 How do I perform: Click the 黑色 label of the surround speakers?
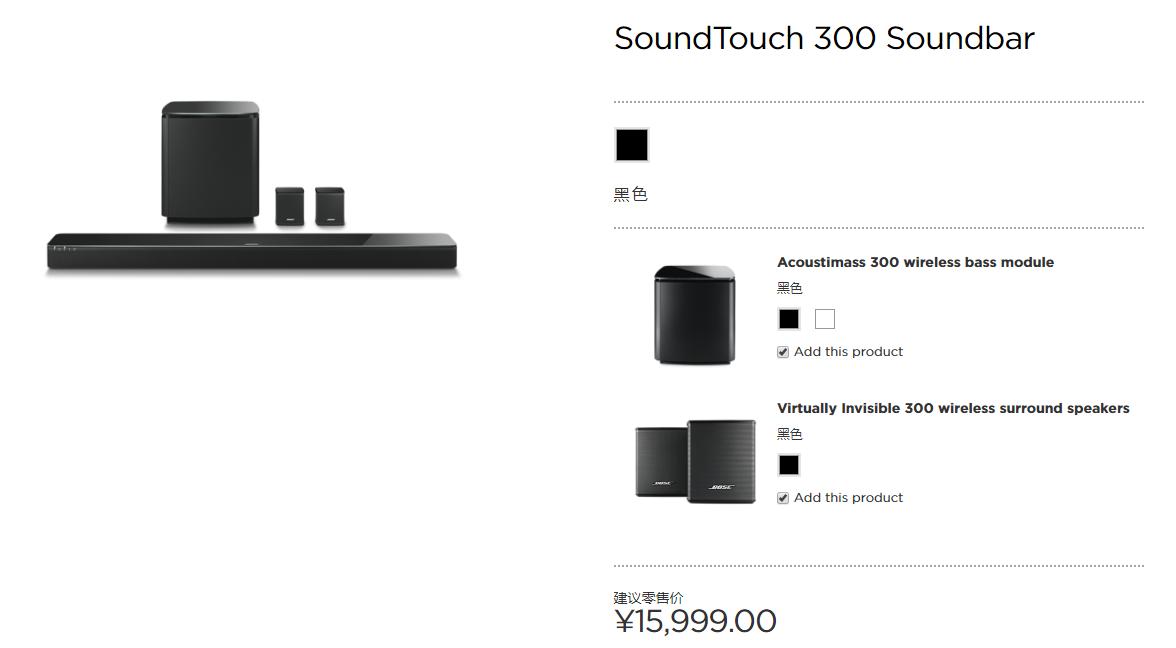tap(789, 434)
